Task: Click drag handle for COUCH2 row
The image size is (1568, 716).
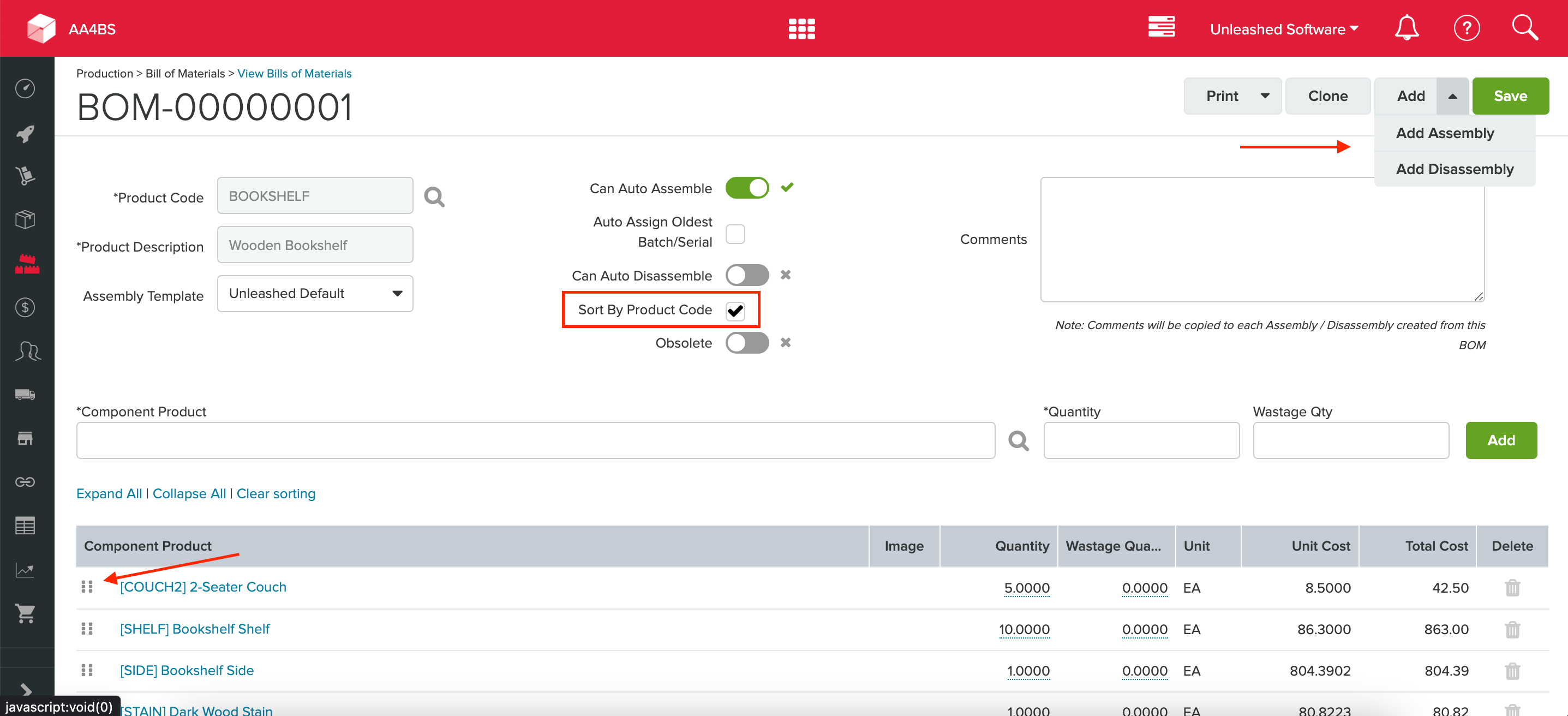Action: [87, 586]
